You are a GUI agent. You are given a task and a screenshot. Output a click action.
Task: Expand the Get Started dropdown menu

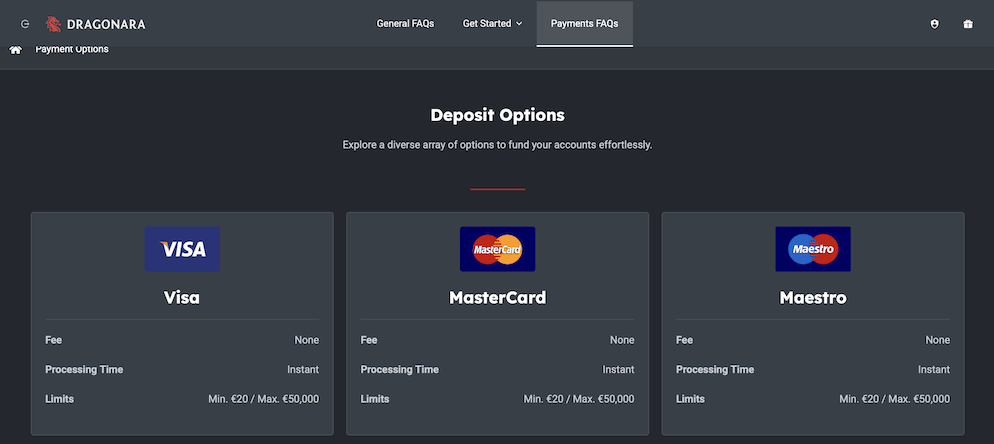(x=492, y=24)
